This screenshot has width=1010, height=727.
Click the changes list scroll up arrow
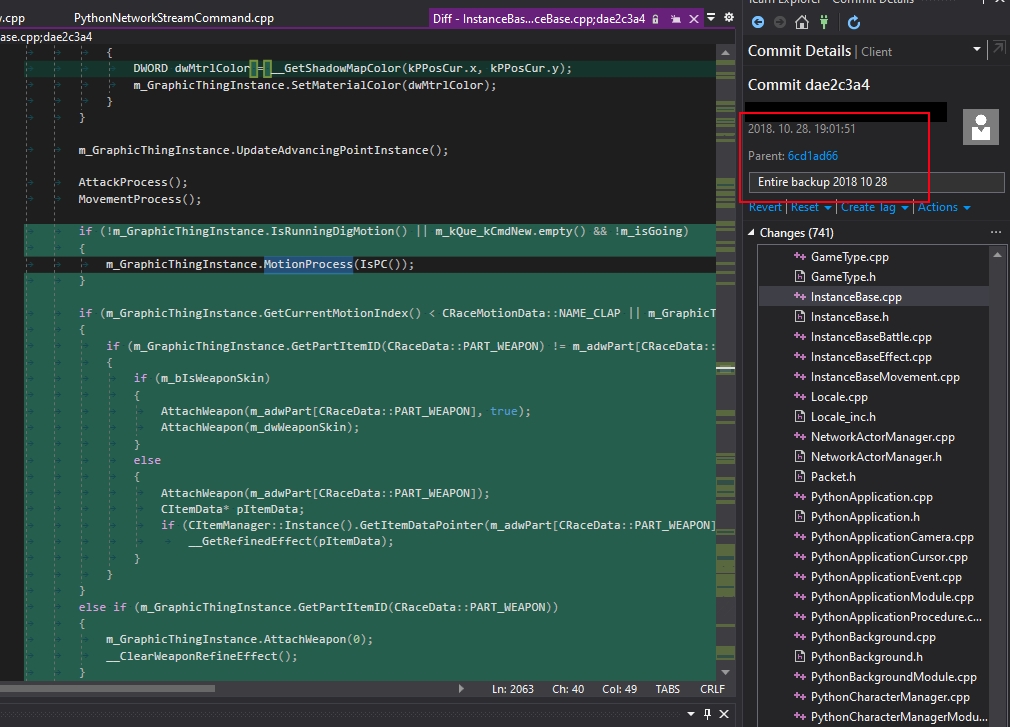pyautogui.click(x=997, y=255)
